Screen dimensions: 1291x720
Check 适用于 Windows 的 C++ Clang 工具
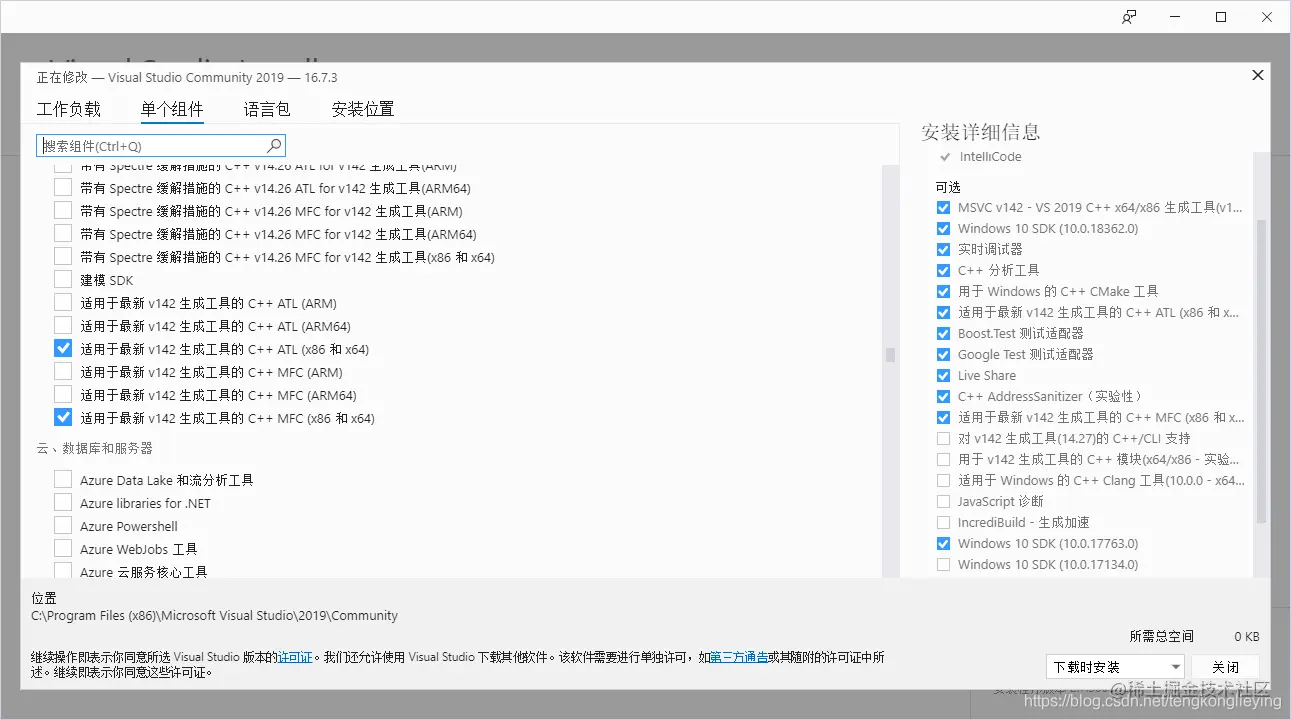[943, 480]
